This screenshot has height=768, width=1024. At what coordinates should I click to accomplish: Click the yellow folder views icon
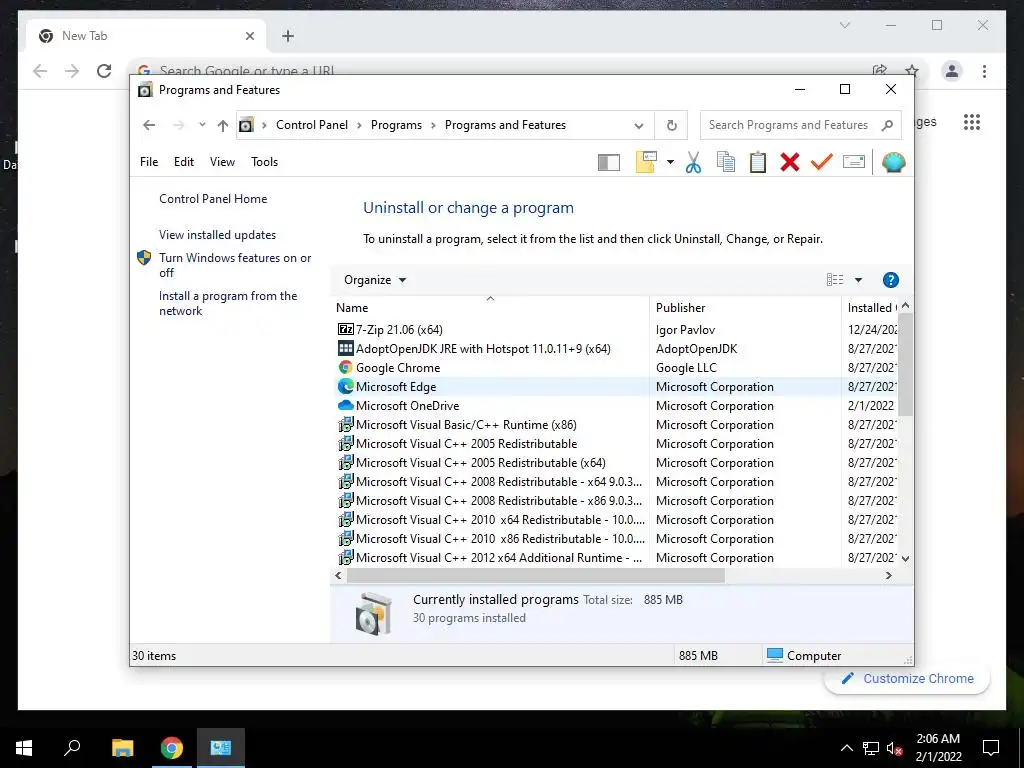coord(646,162)
